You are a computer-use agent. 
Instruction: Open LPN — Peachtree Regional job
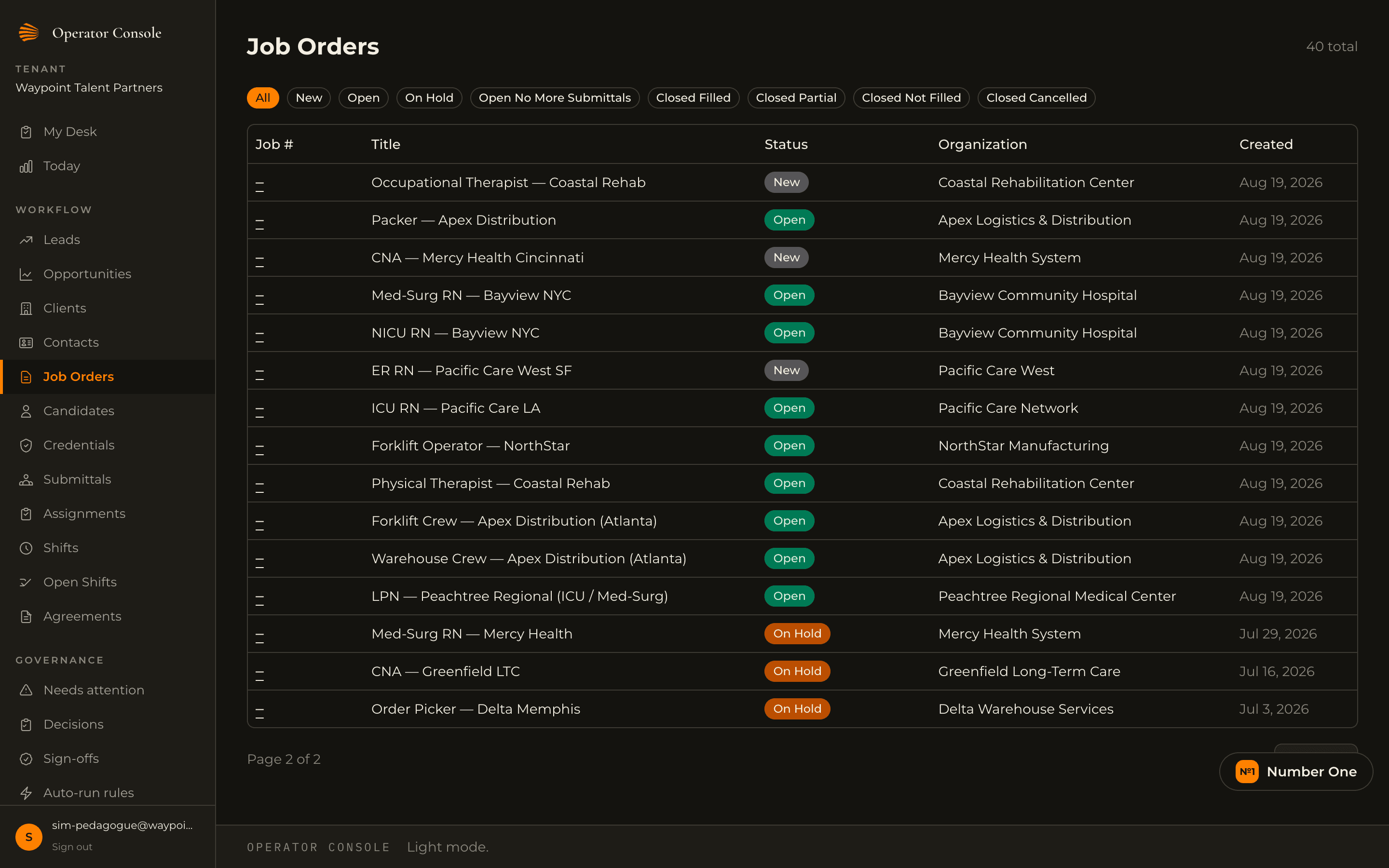(802, 596)
